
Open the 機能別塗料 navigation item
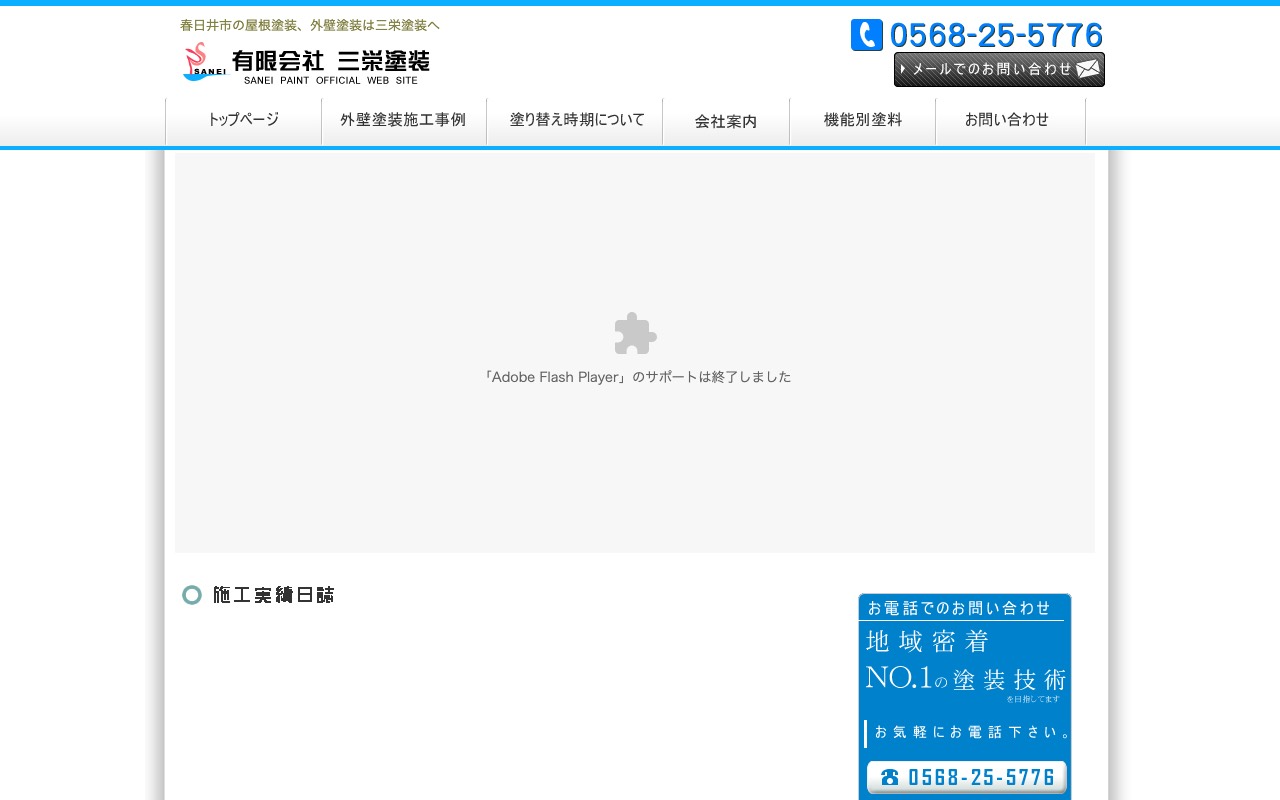pos(863,121)
